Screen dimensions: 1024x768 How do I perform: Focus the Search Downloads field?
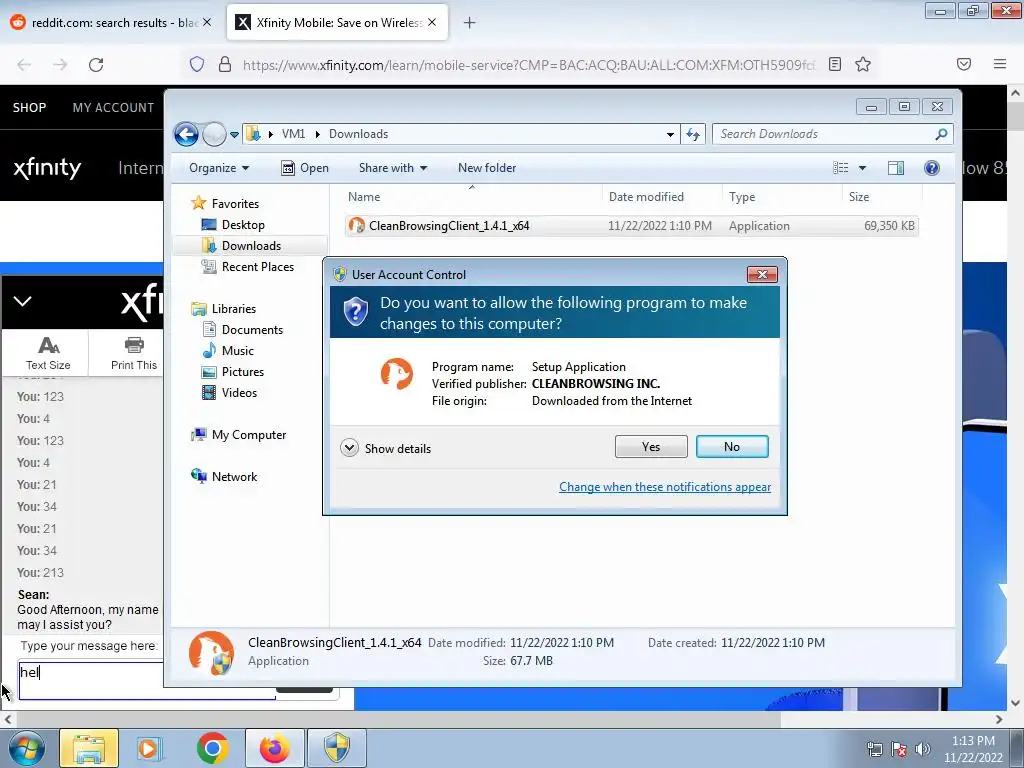tap(824, 134)
